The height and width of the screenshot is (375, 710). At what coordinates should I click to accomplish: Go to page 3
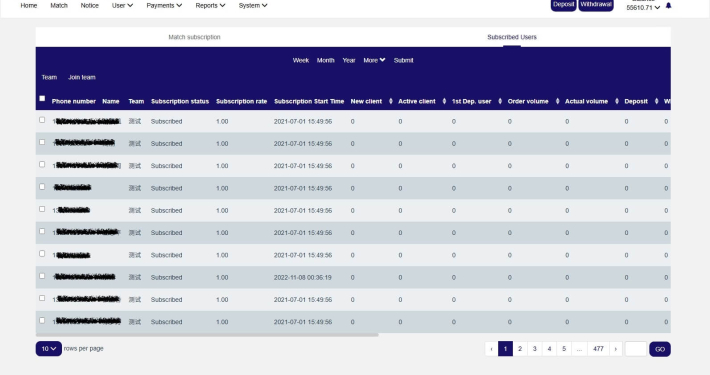coord(534,349)
